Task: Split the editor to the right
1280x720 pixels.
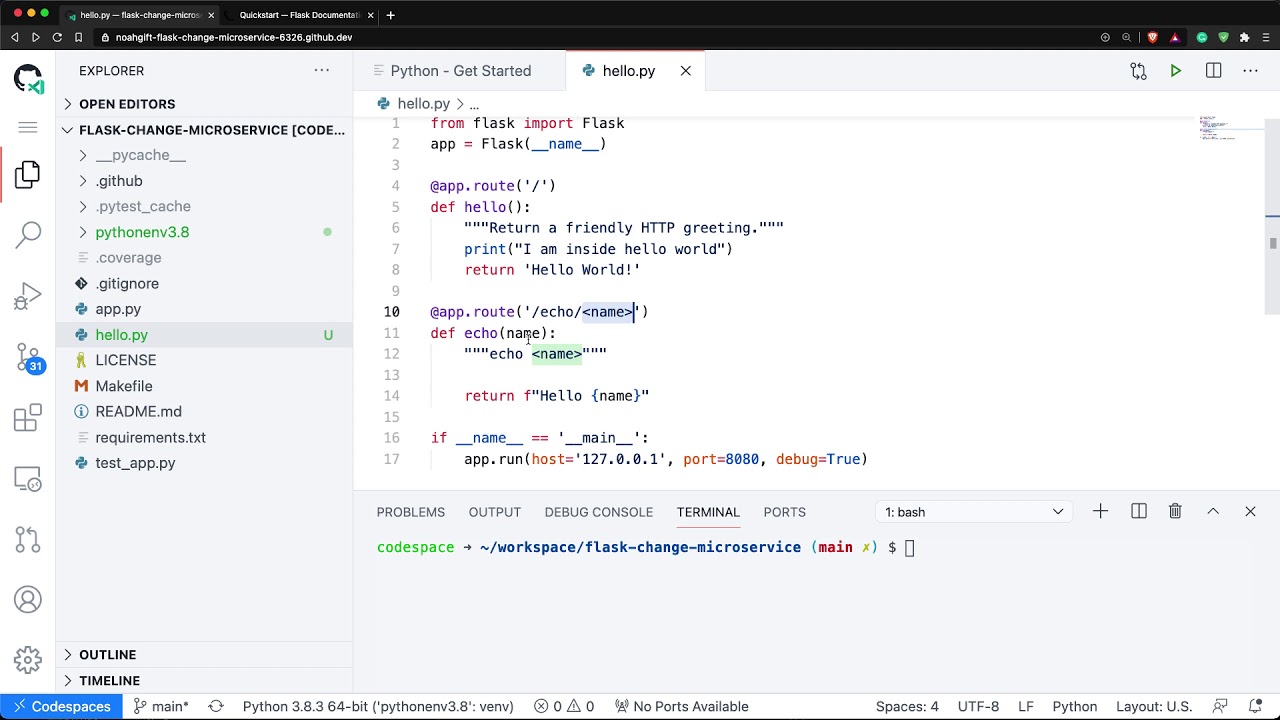Action: point(1213,71)
